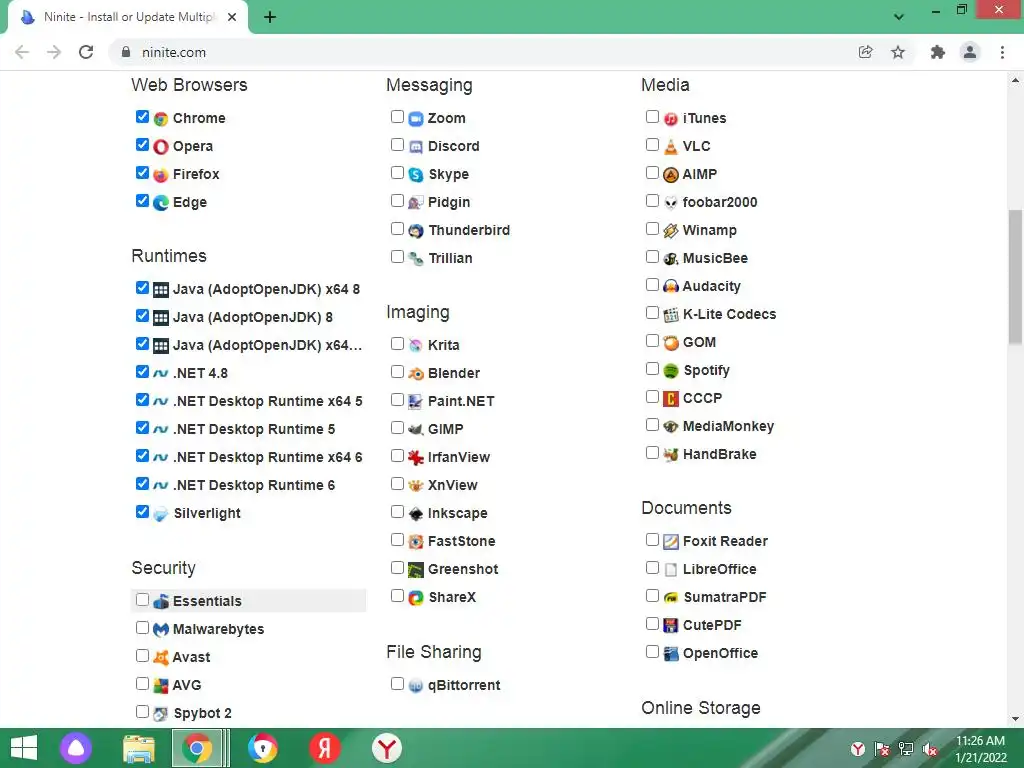Check the Essentials checkbox
Viewport: 1024px width, 768px height.
pyautogui.click(x=142, y=600)
